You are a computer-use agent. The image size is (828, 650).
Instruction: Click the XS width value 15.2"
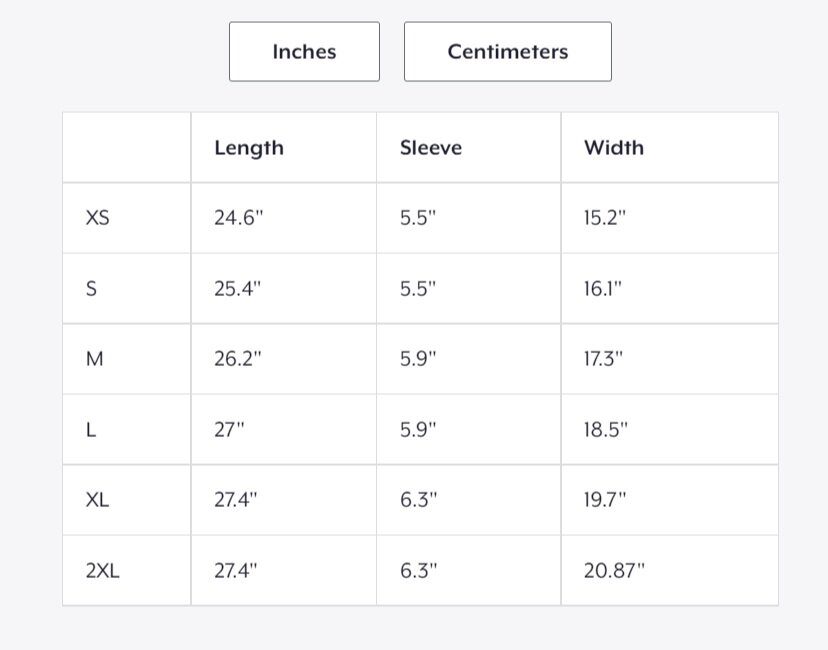(605, 218)
